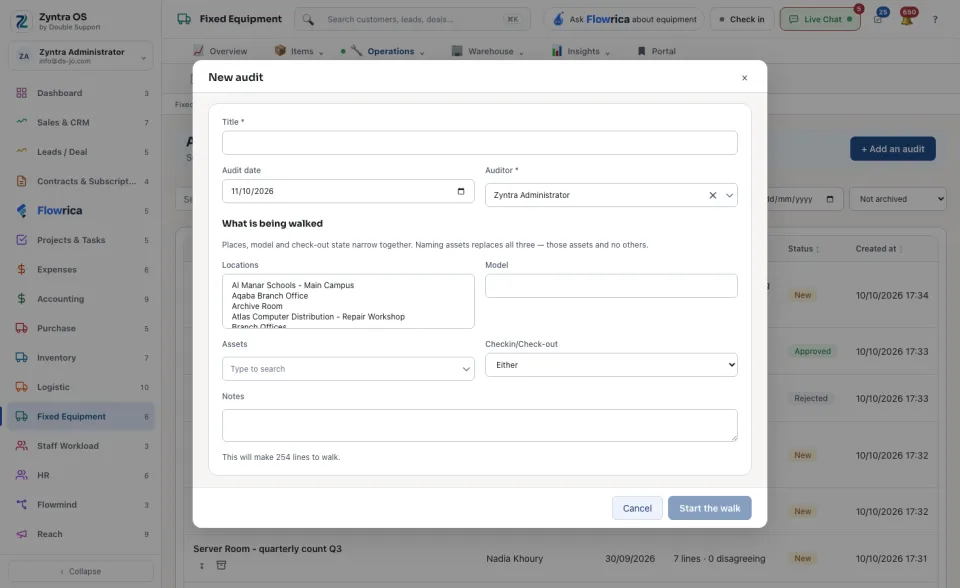Viewport: 960px width, 588px height.
Task: Focus the Model input field
Action: click(611, 286)
